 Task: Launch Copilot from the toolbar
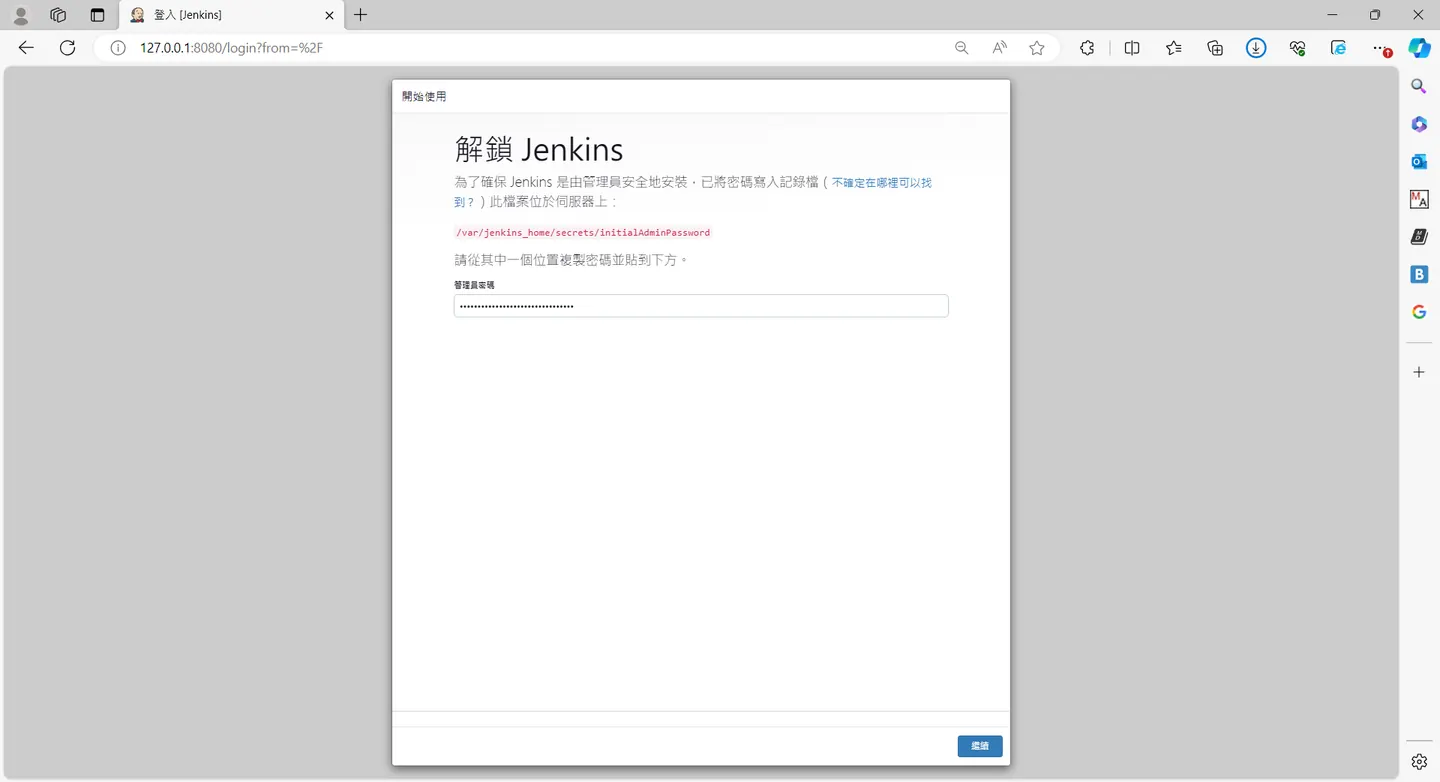click(1419, 48)
